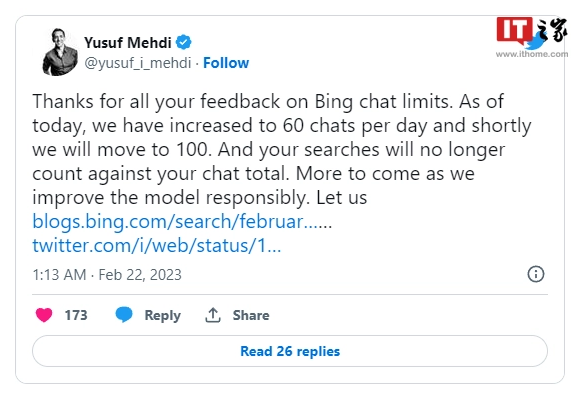Open the blogs.bing.com search link

pyautogui.click(x=182, y=222)
